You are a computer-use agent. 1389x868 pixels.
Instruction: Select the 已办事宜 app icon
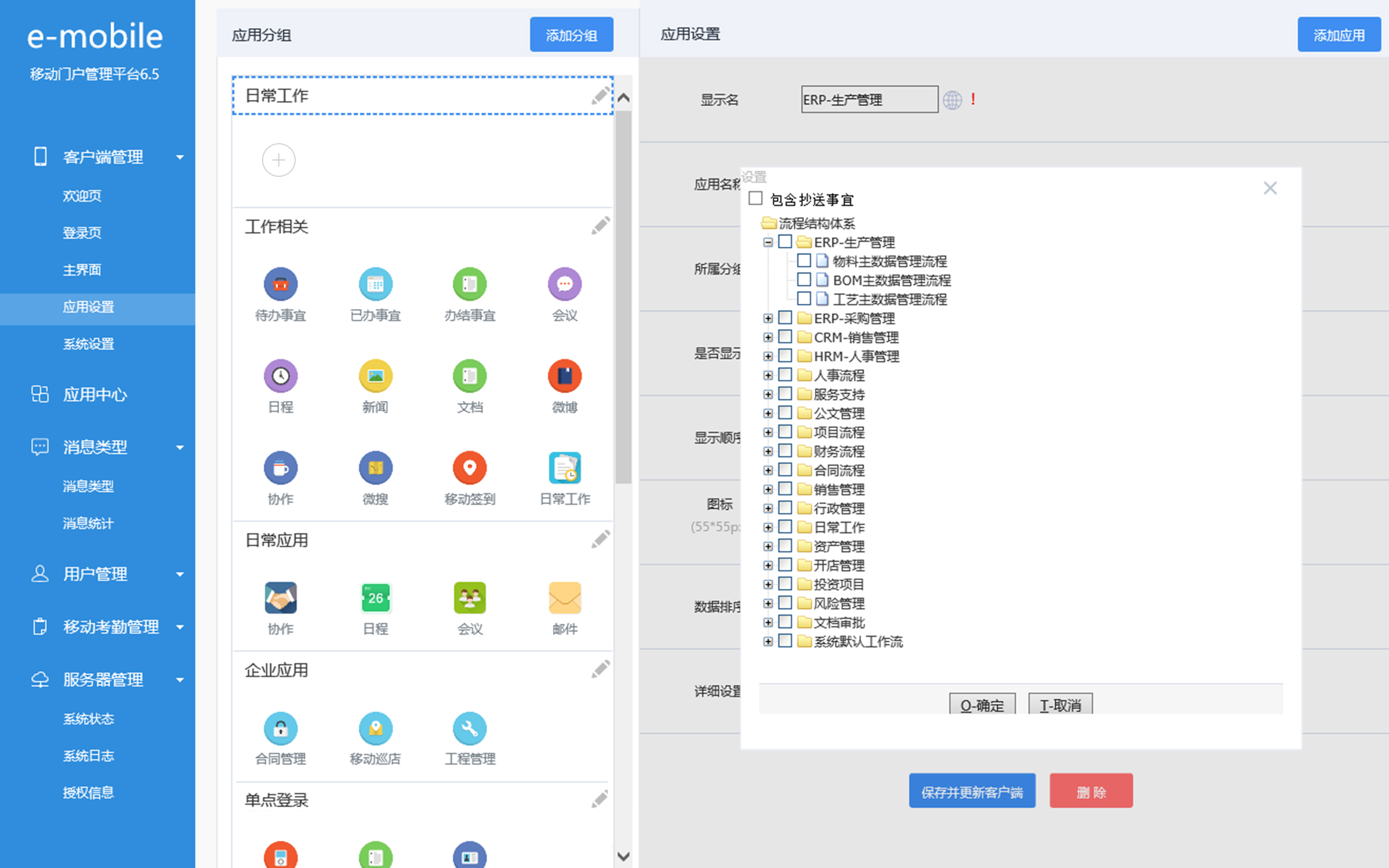click(x=375, y=284)
